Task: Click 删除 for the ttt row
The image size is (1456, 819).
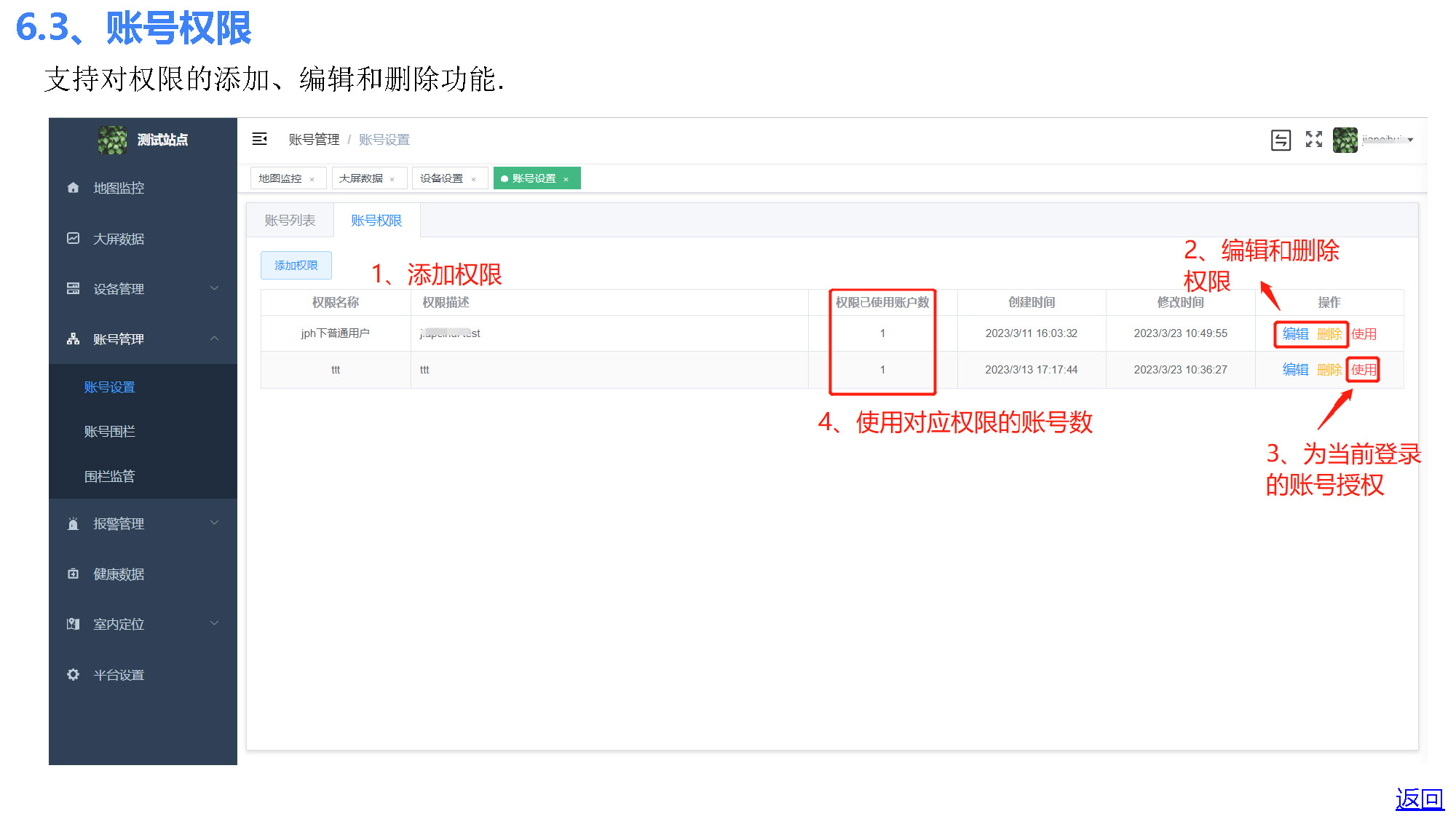Action: click(x=1329, y=370)
